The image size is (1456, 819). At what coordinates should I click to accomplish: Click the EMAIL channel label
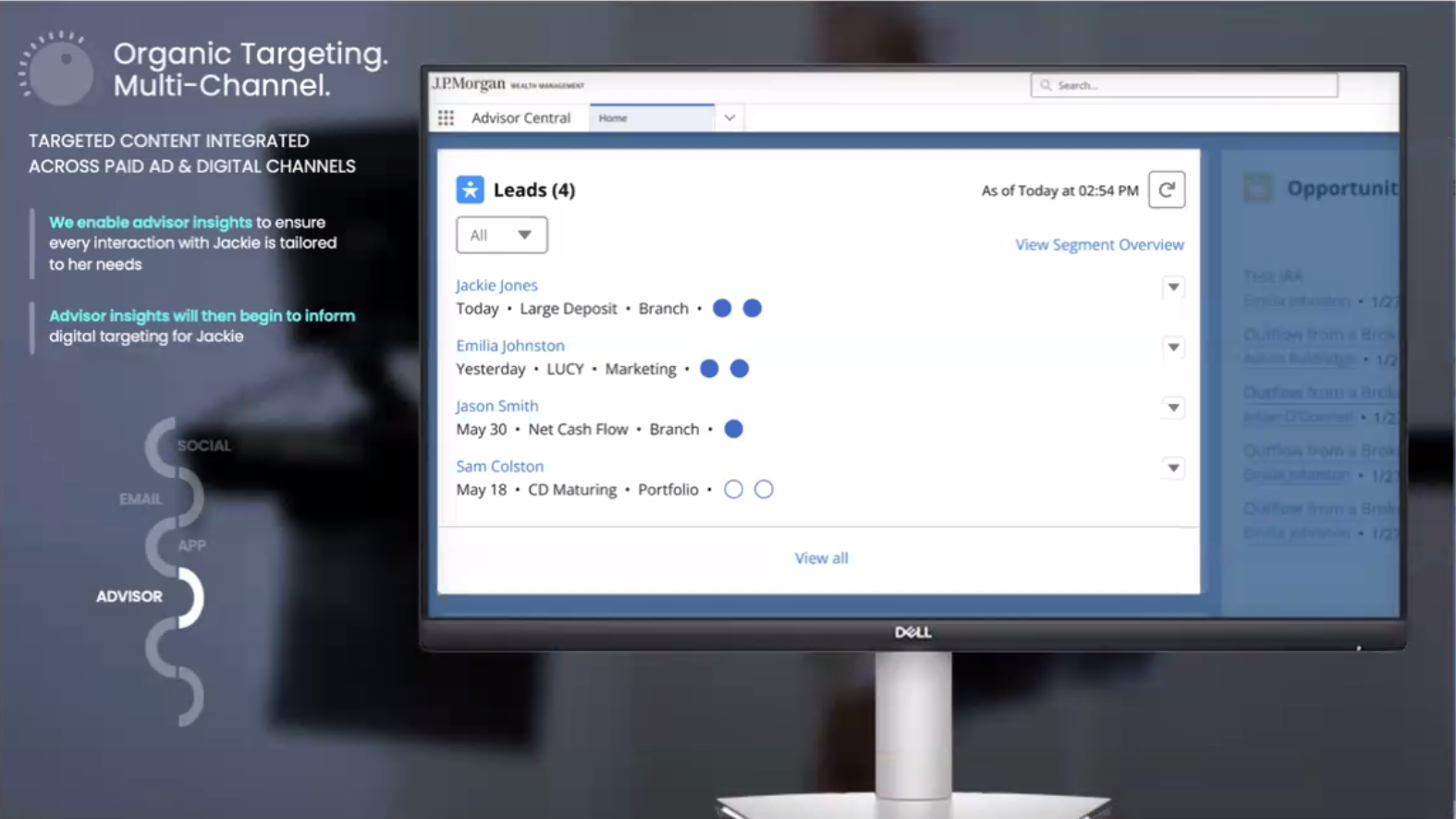point(141,499)
